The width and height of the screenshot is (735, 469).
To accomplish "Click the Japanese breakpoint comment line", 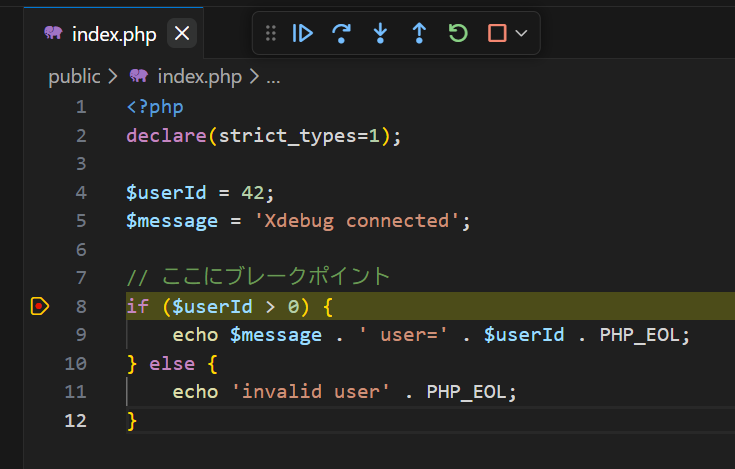I will tap(258, 276).
